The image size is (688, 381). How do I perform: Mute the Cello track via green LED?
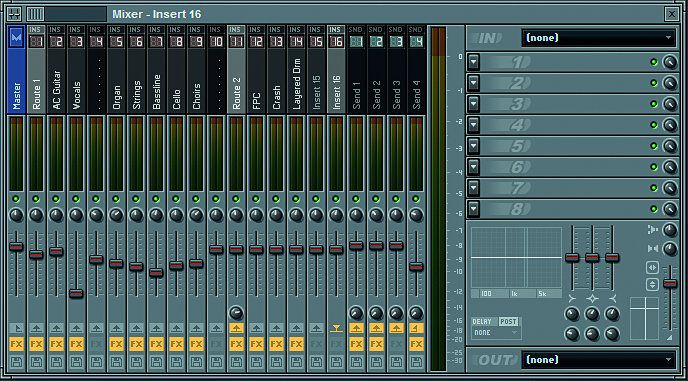click(x=176, y=199)
